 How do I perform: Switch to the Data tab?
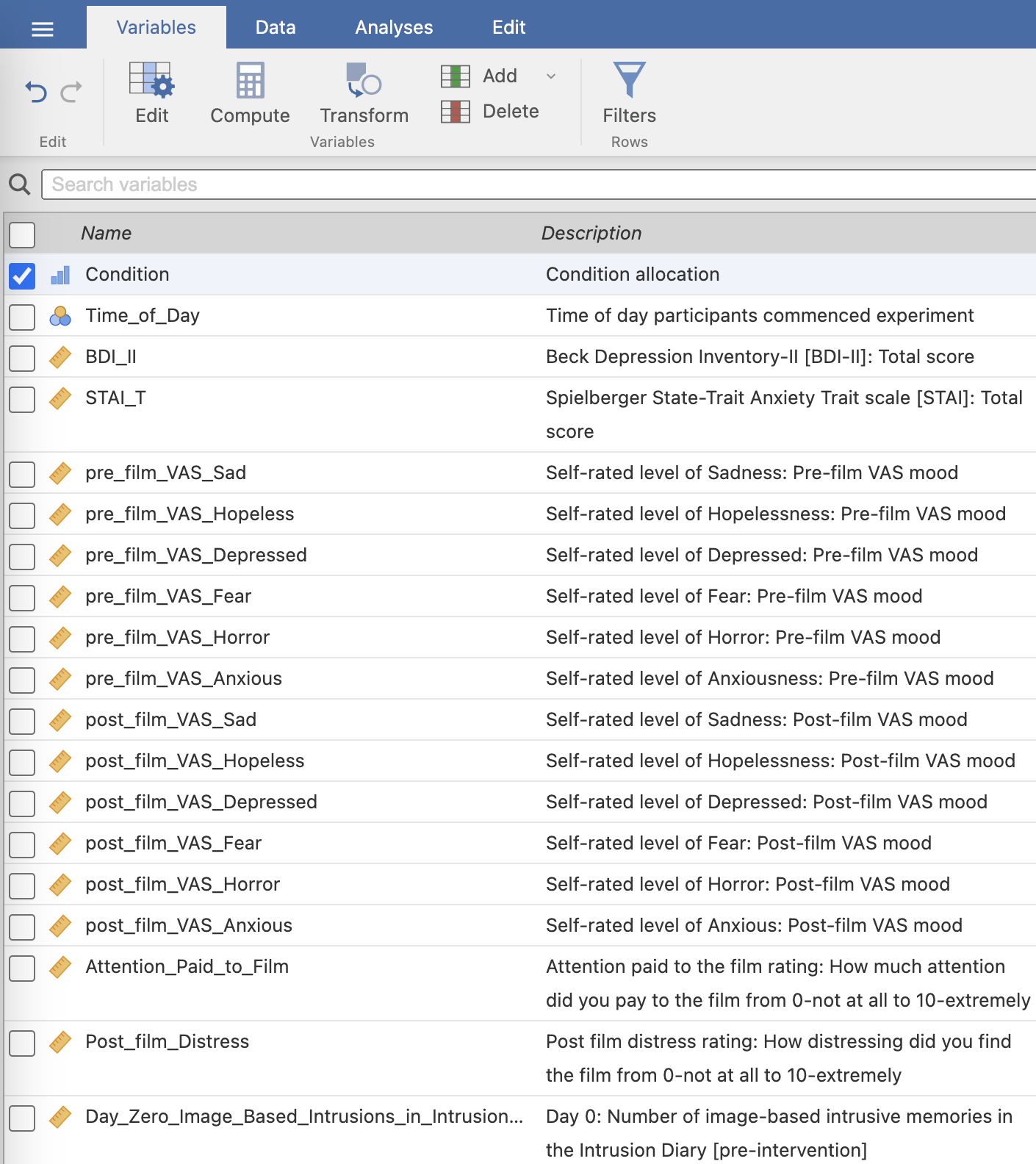pos(276,27)
